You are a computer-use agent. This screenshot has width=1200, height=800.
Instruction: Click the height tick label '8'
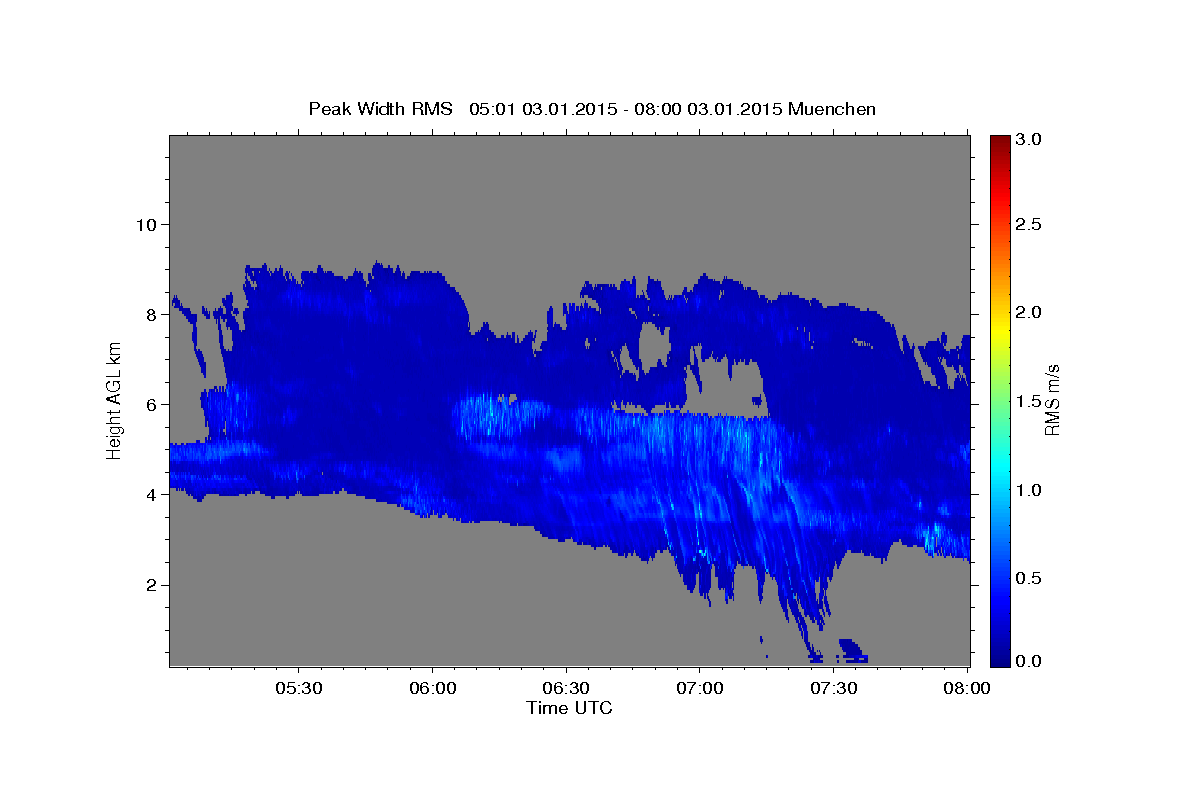(150, 314)
